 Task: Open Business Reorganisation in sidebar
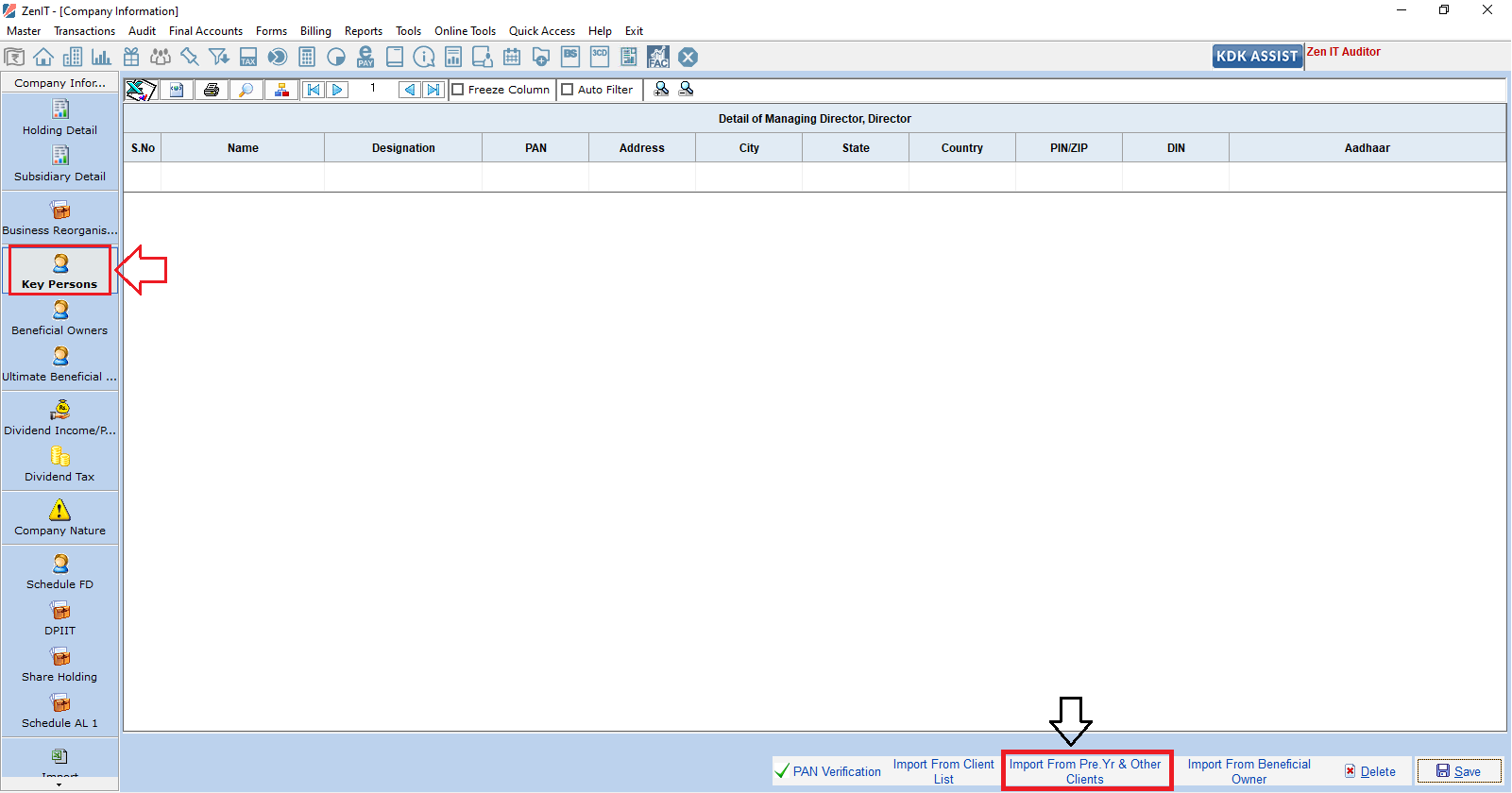tap(59, 218)
